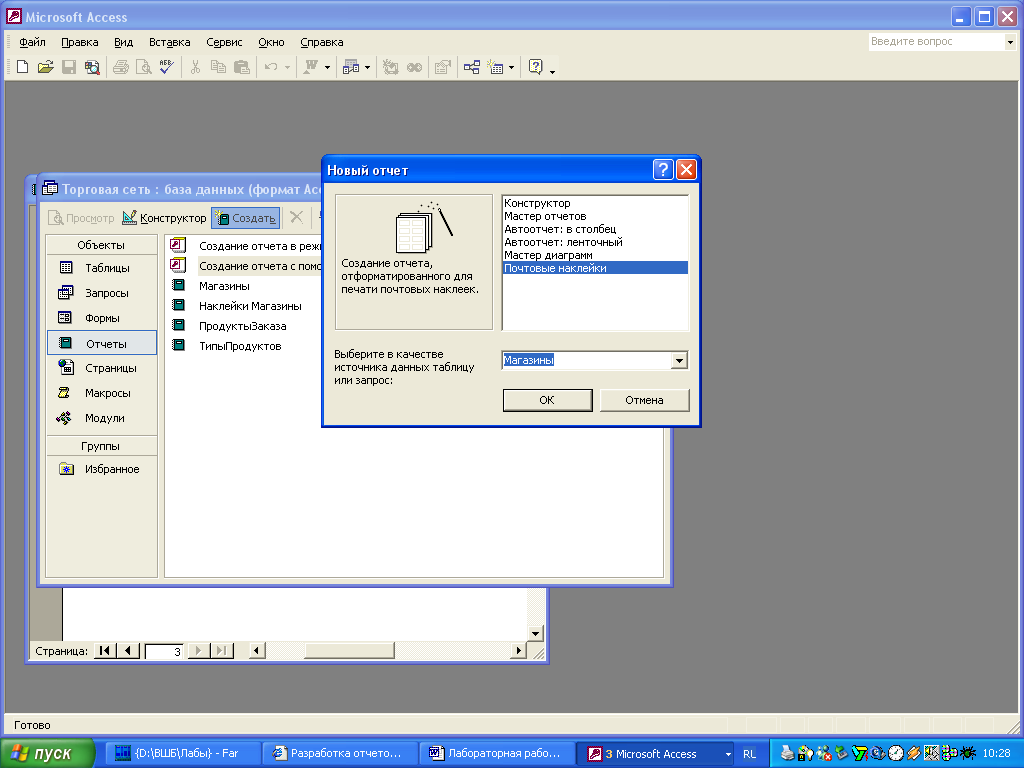Open the Избранное group
Image resolution: width=1024 pixels, height=768 pixels.
[x=102, y=469]
